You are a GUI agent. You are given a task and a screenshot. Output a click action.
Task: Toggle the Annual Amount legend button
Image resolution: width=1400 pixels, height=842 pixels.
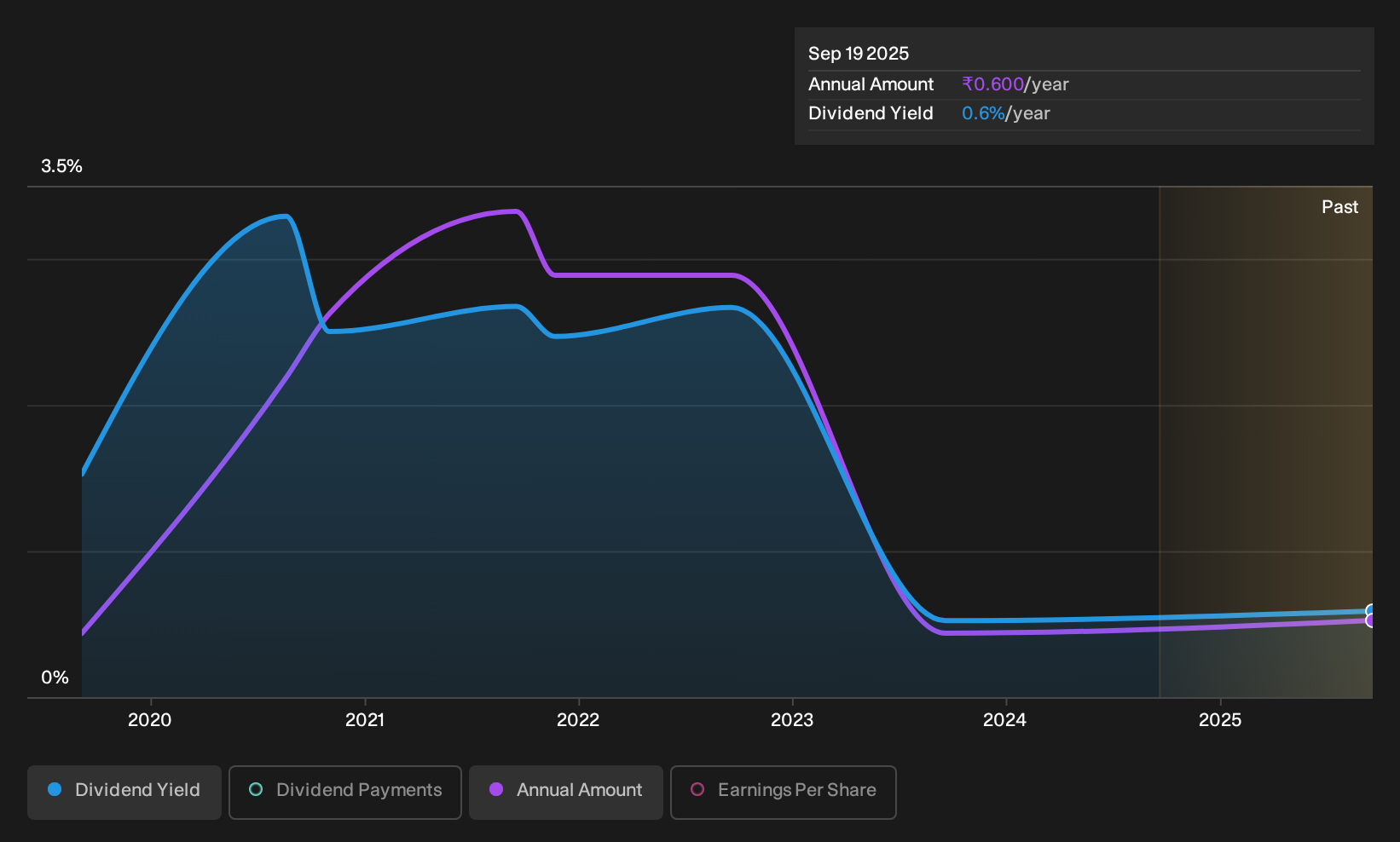point(566,793)
